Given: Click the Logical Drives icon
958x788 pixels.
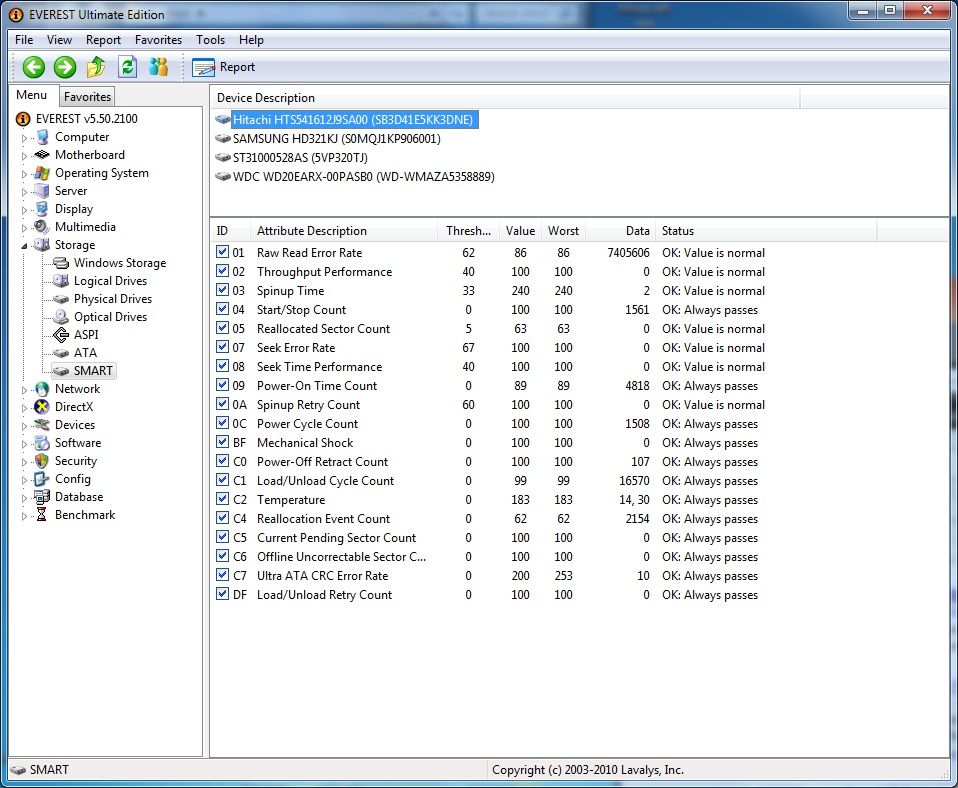Looking at the screenshot, I should (x=60, y=280).
